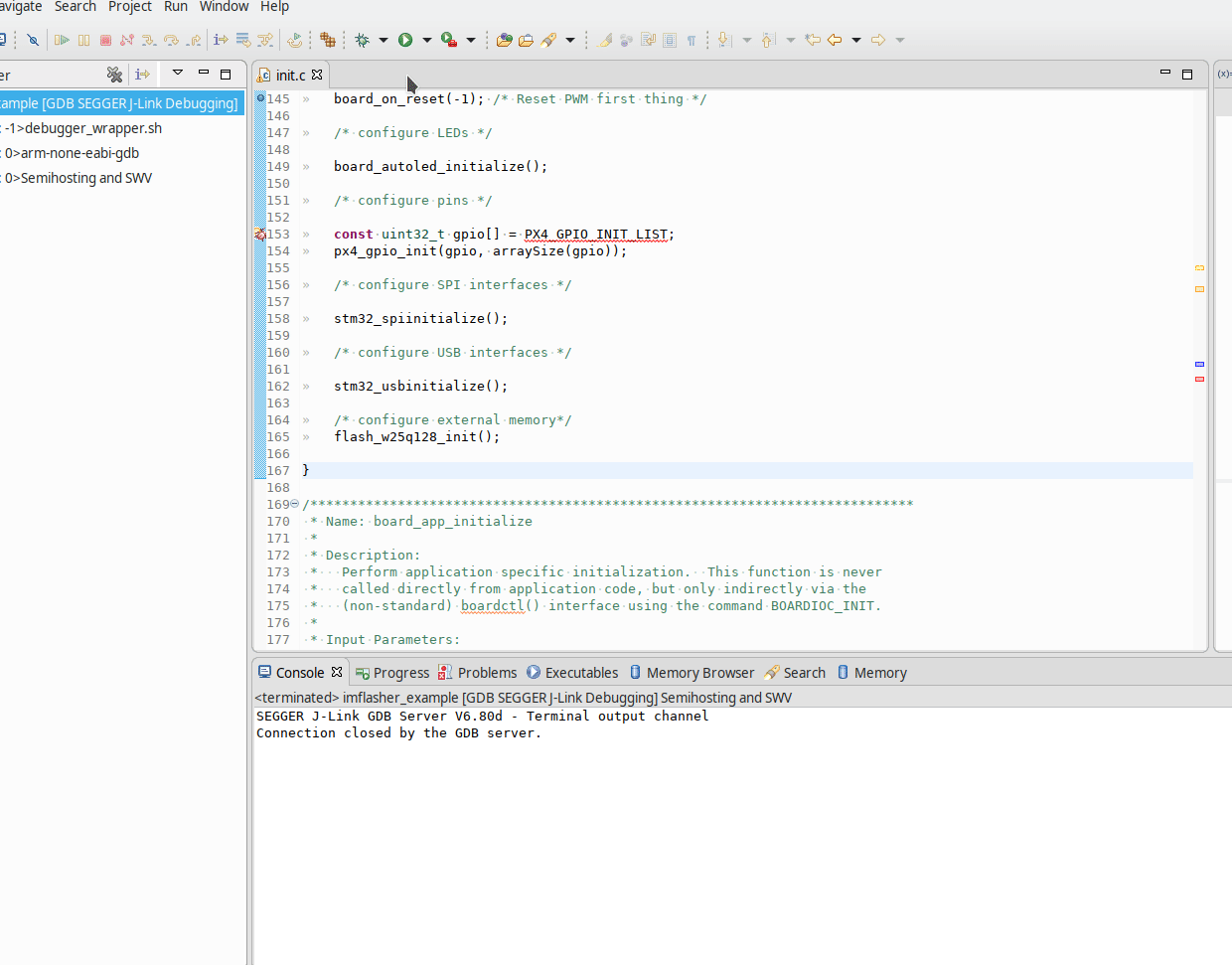Open the Window menu

[x=223, y=7]
